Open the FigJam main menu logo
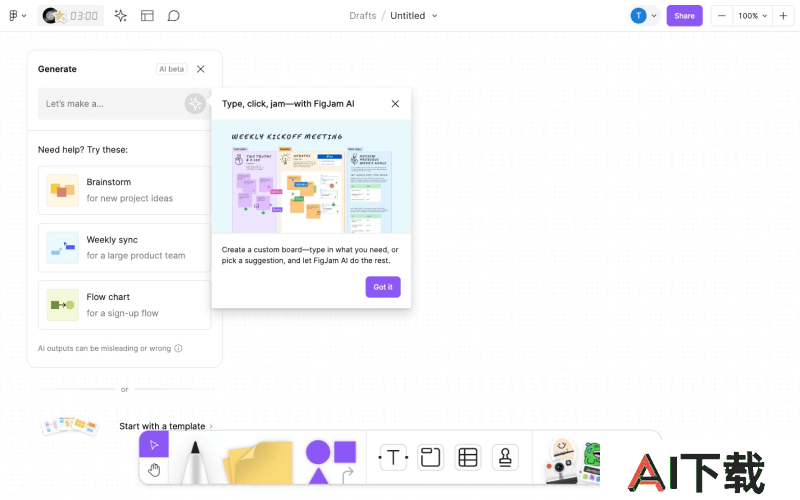Screen dimensions: 800x500 pyautogui.click(x=13, y=16)
